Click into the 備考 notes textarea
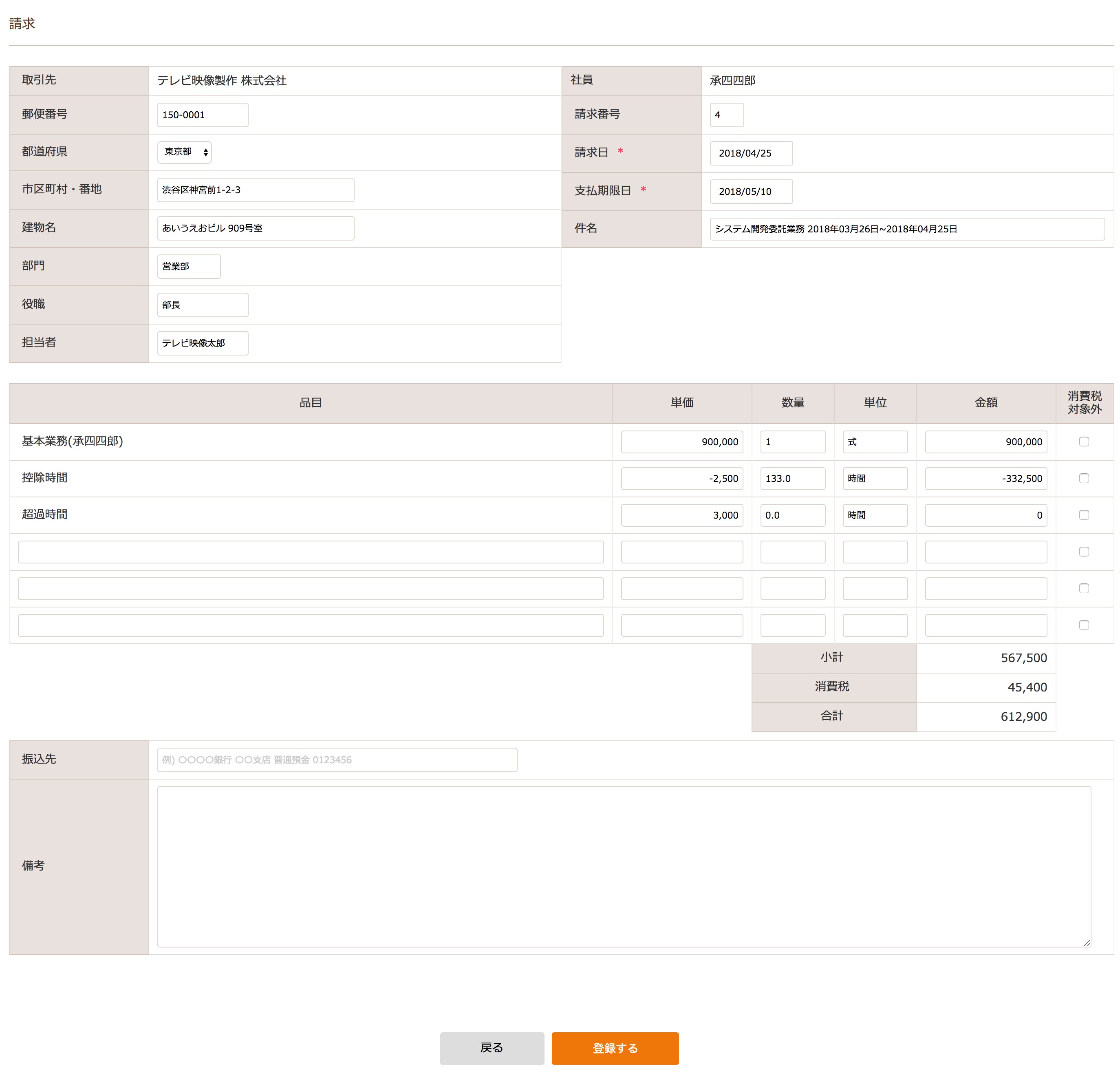The image size is (1120, 1091). (x=624, y=866)
